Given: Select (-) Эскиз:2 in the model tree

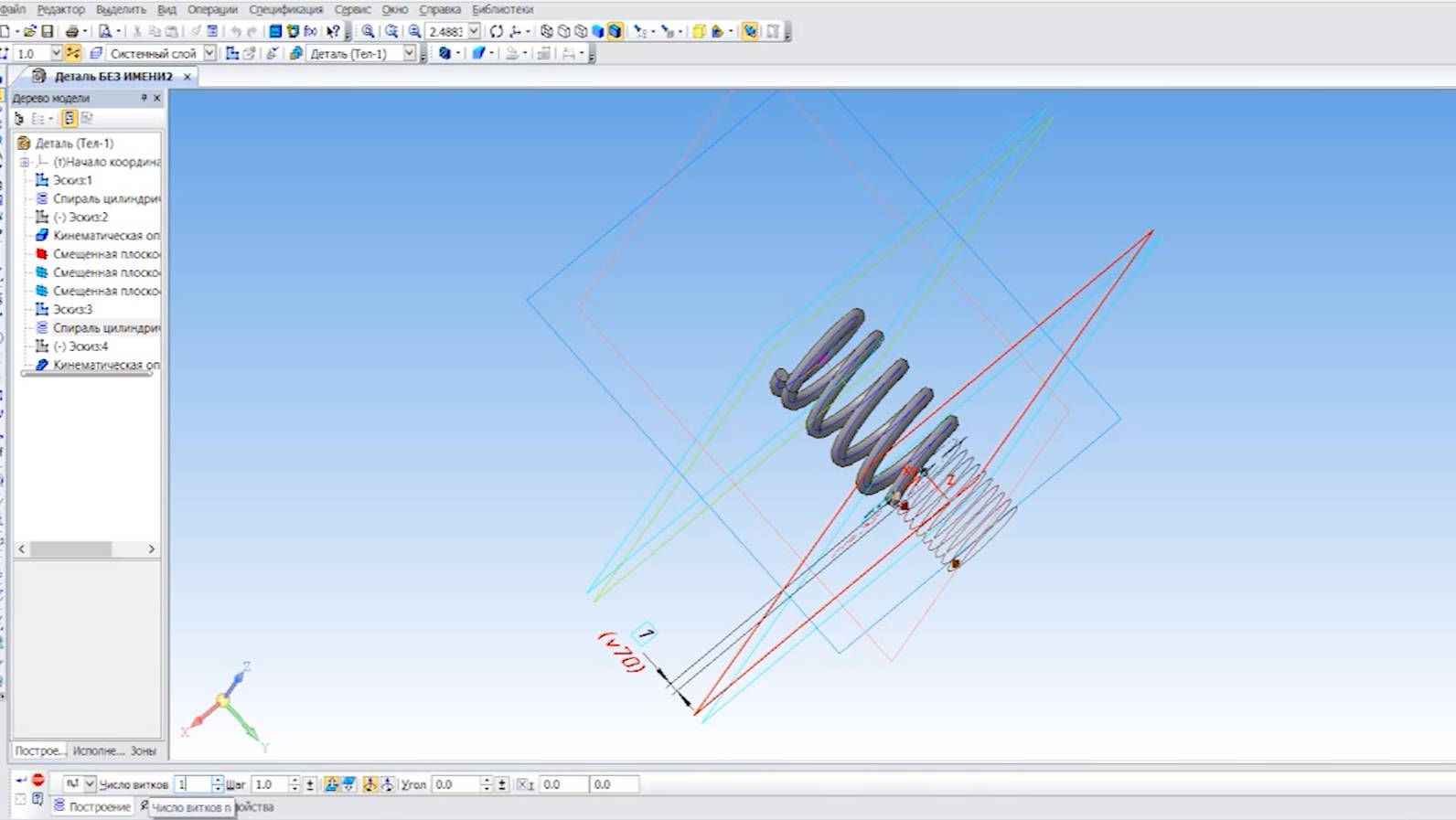Looking at the screenshot, I should pos(80,217).
